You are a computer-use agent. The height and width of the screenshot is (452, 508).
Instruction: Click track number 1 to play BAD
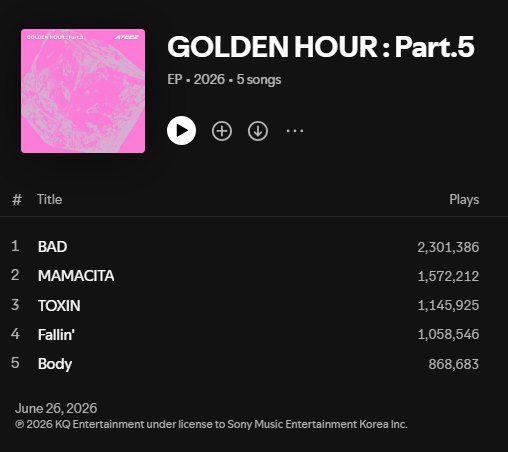[15, 246]
